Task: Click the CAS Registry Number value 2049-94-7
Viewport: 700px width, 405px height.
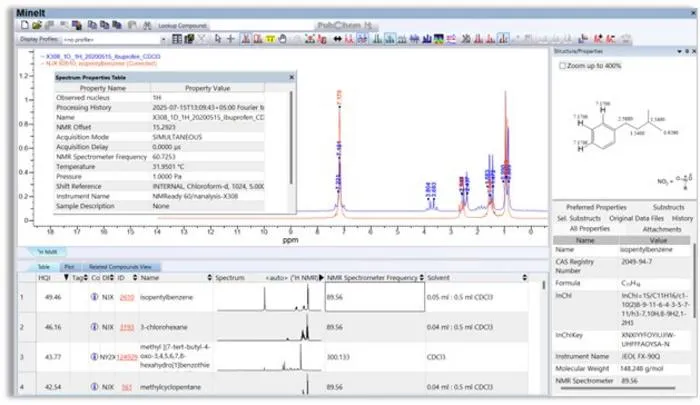Action: [x=636, y=262]
